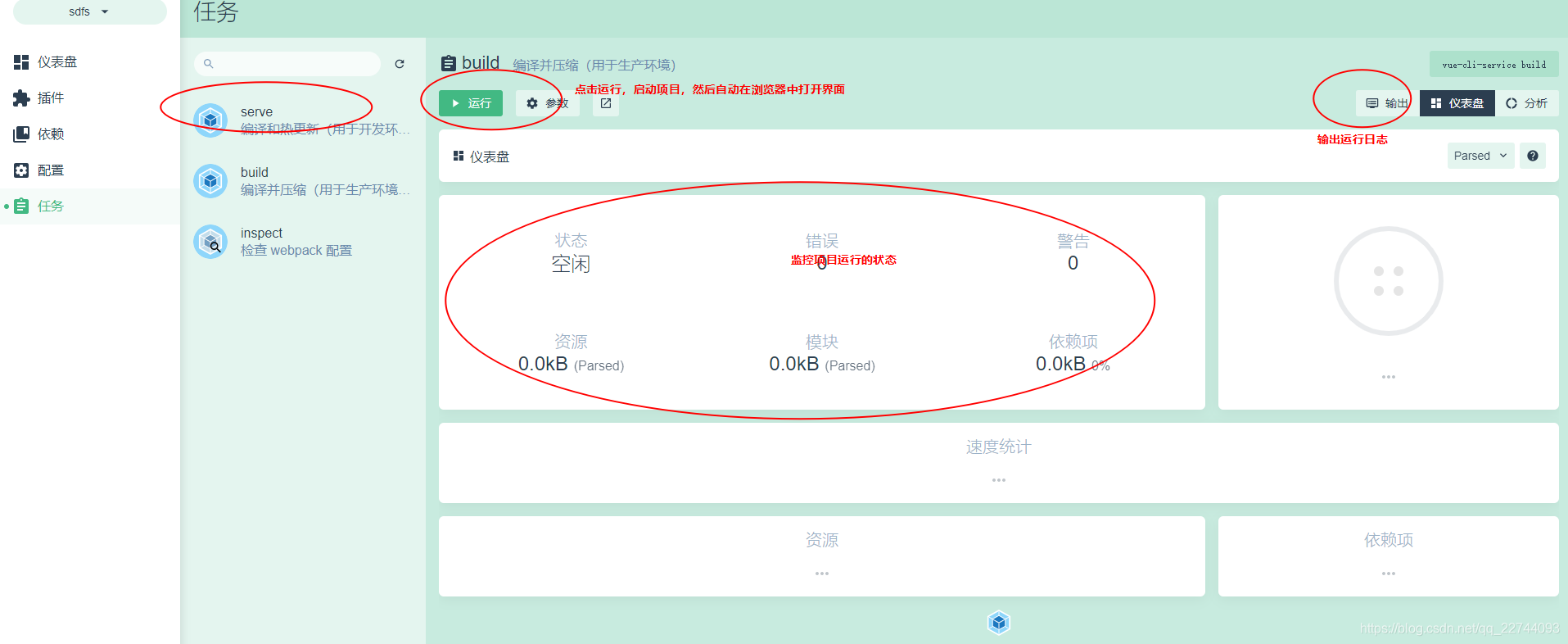
Task: Click the webpack logo at bottom
Action: coord(999,624)
